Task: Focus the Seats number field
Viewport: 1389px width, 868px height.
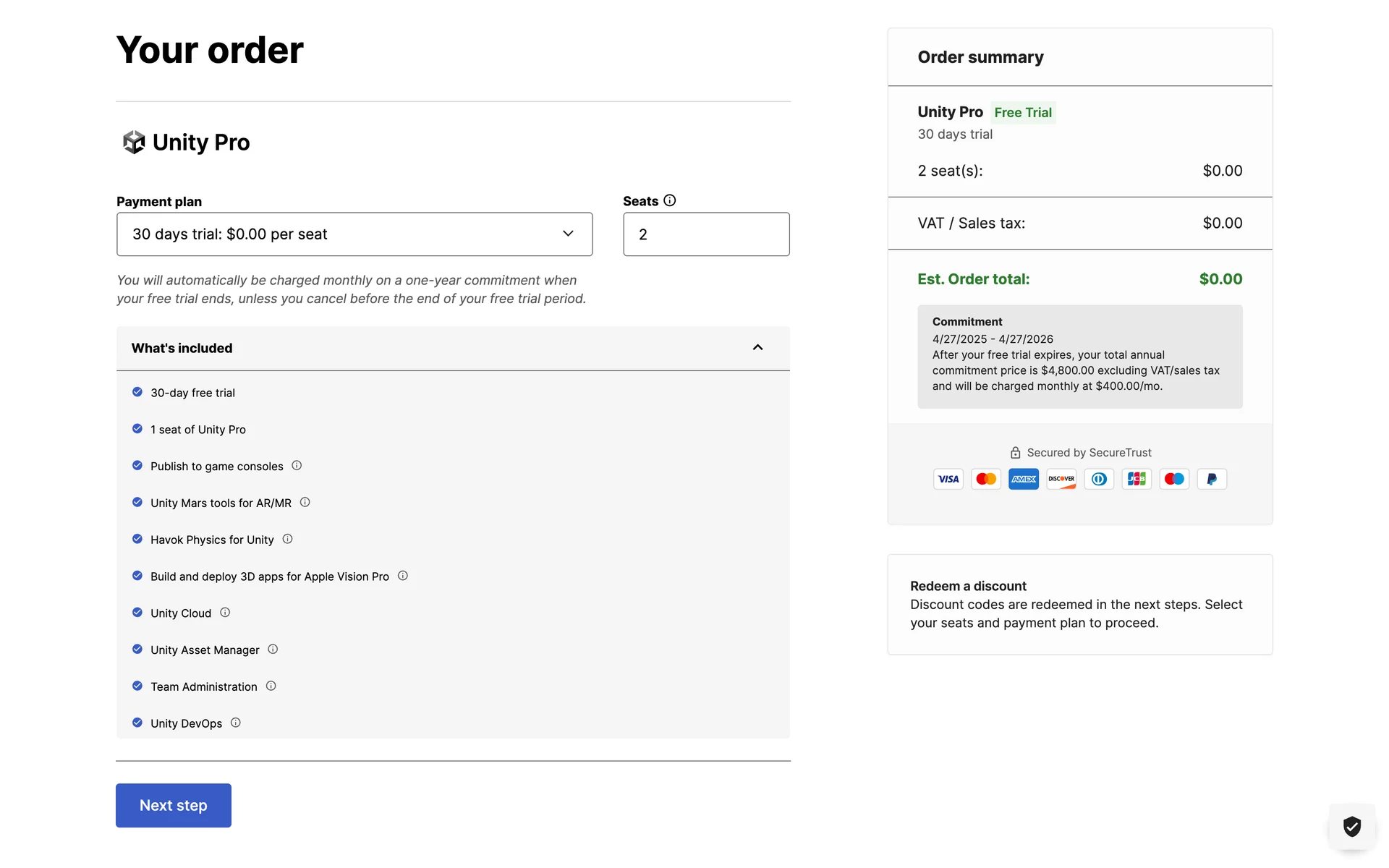Action: [x=706, y=234]
